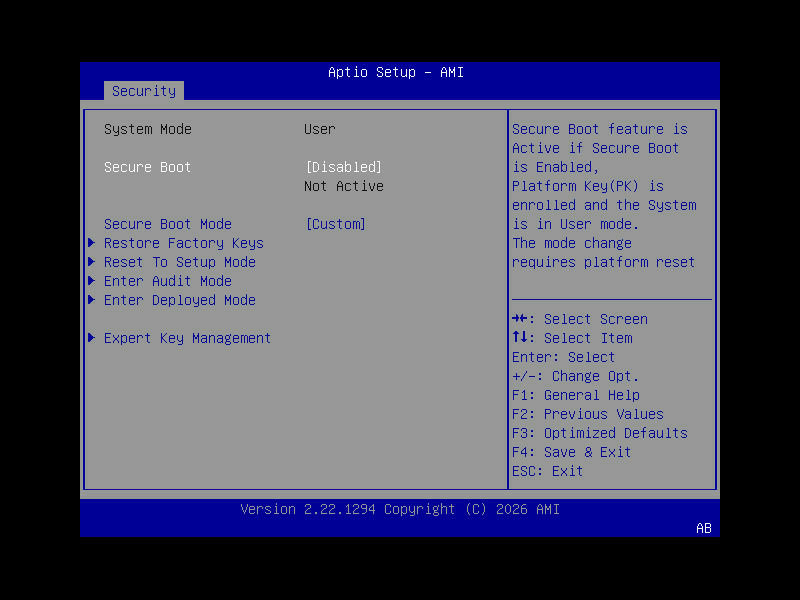Click the up-down arrows Select Item hint
This screenshot has height=600, width=800.
[x=572, y=338]
